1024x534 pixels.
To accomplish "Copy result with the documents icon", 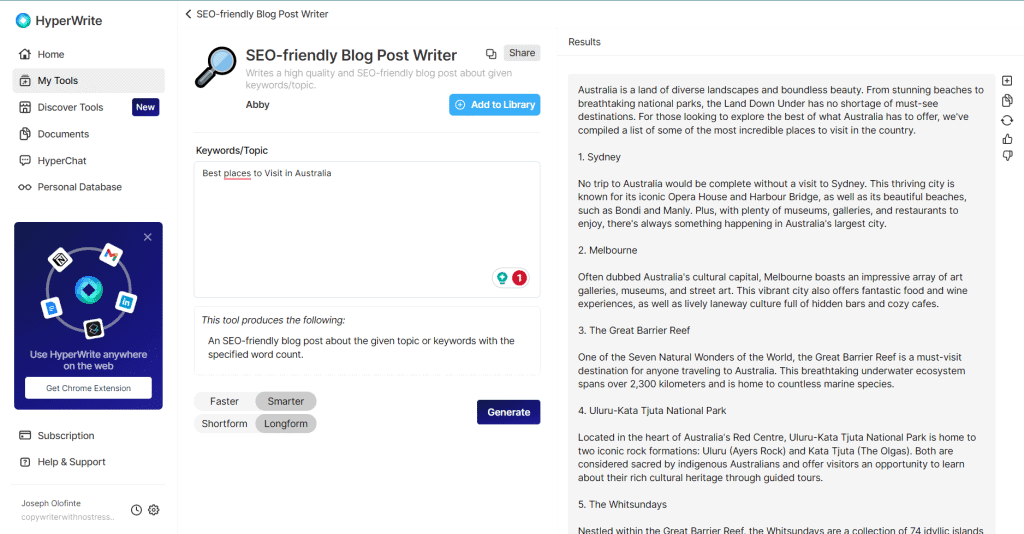I will point(1007,100).
